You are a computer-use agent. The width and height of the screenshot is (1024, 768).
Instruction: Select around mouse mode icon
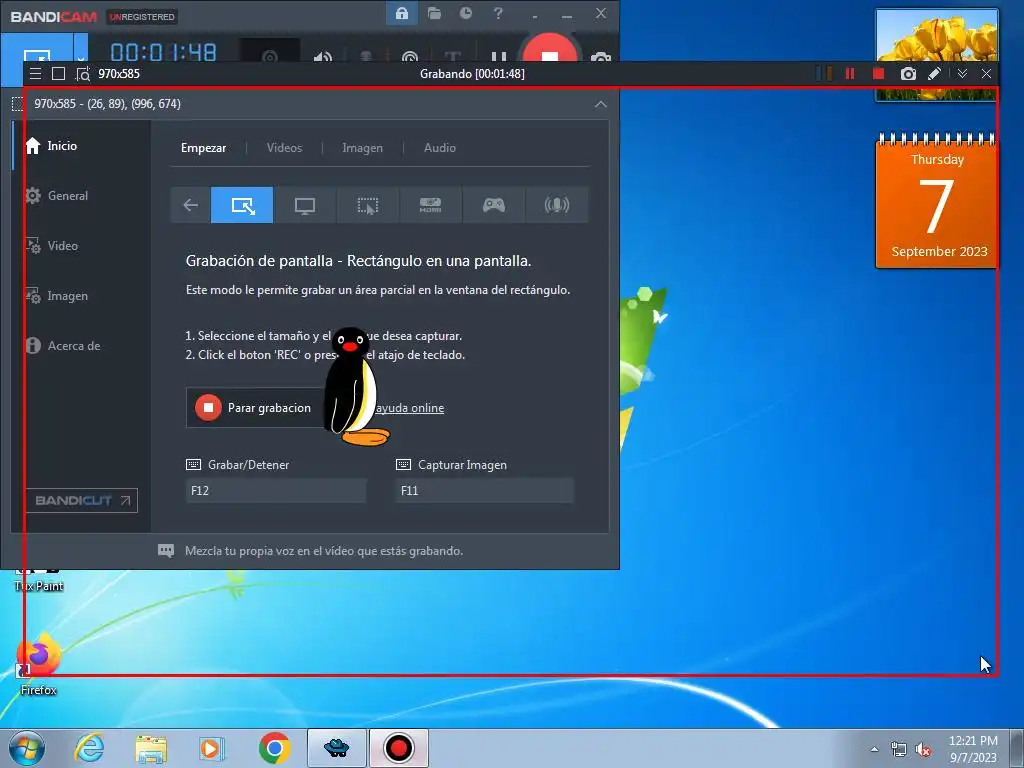point(368,205)
